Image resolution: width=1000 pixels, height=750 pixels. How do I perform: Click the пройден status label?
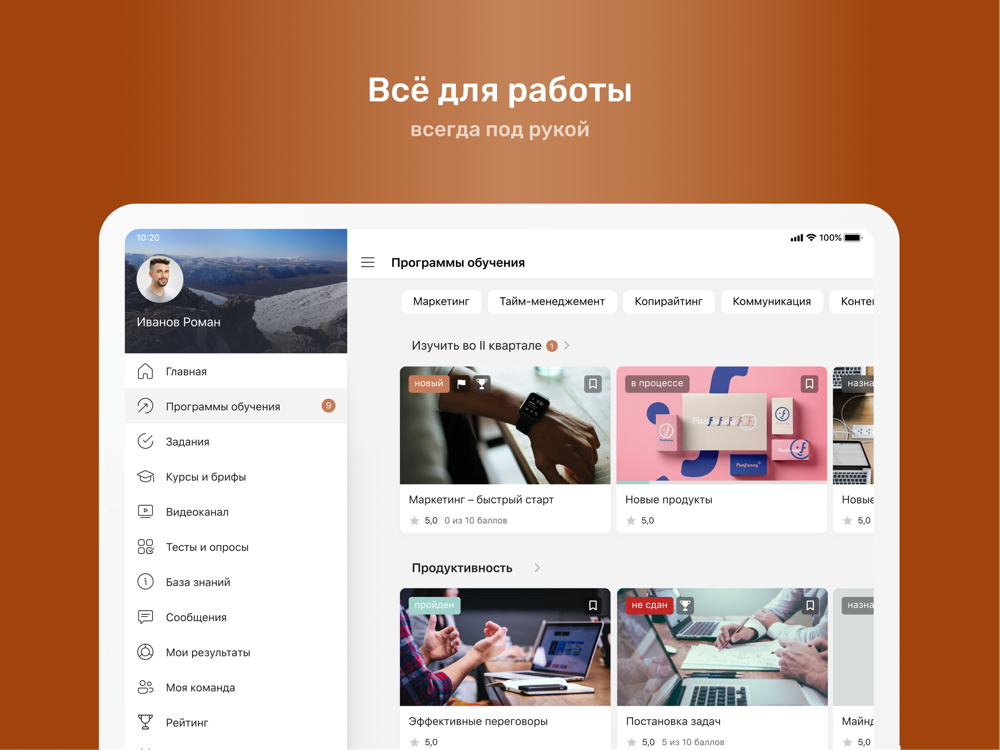point(434,605)
